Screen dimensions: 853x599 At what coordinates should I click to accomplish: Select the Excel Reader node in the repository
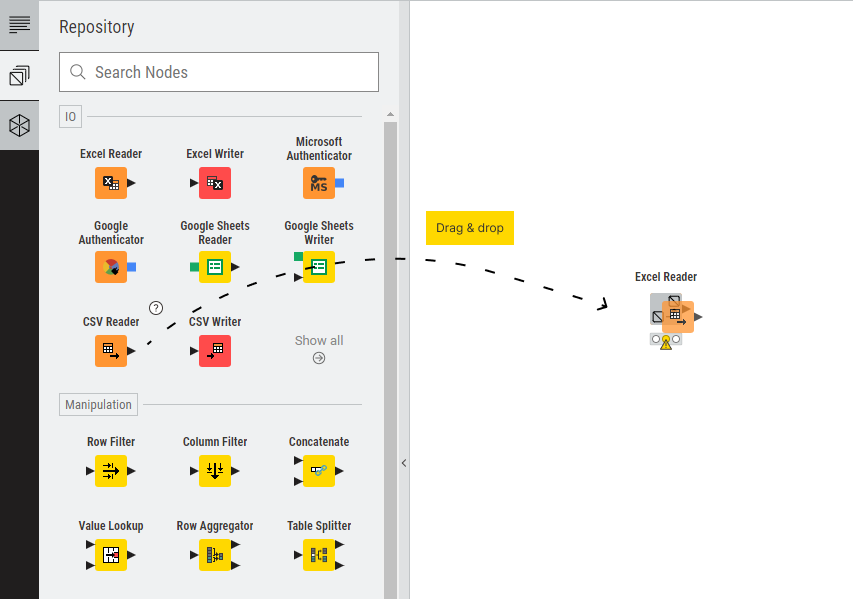pyautogui.click(x=111, y=183)
